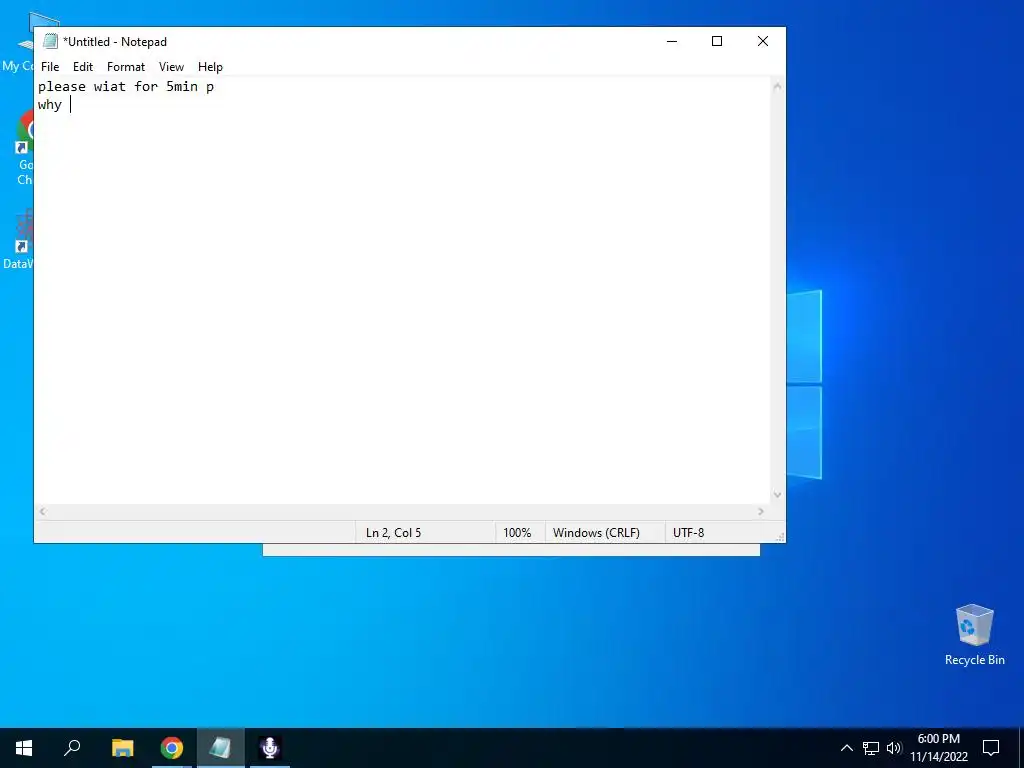Open the View menu in Notepad
This screenshot has width=1024, height=768.
[171, 67]
